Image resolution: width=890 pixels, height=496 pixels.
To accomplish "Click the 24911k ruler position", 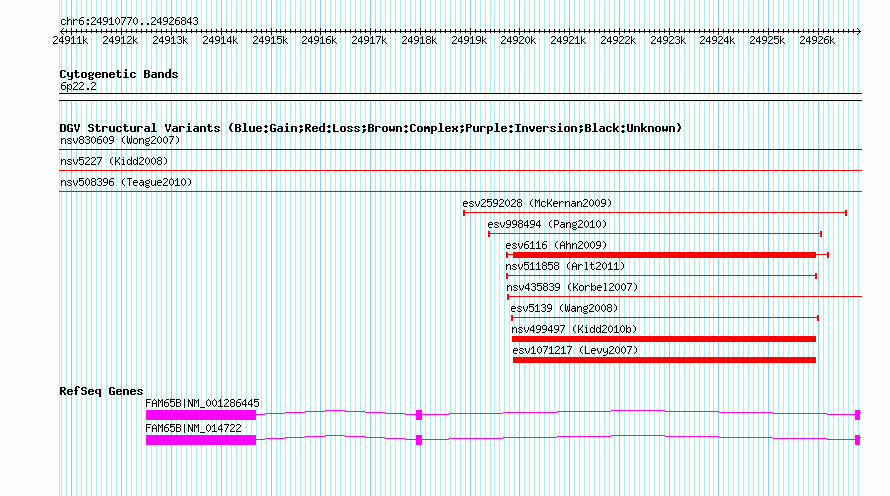I will tap(70, 40).
